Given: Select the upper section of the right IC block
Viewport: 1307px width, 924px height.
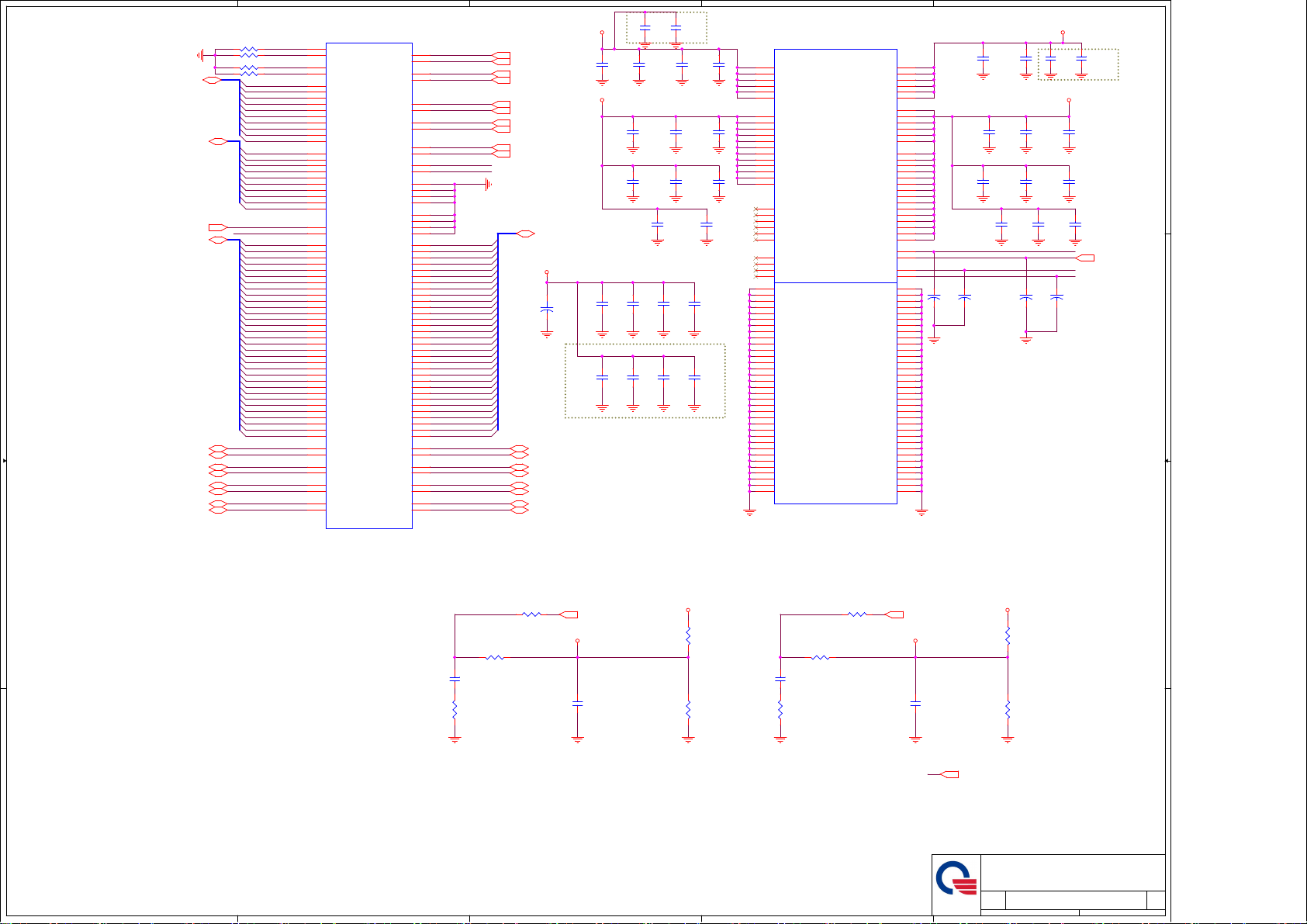Looking at the screenshot, I should pyautogui.click(x=835, y=166).
